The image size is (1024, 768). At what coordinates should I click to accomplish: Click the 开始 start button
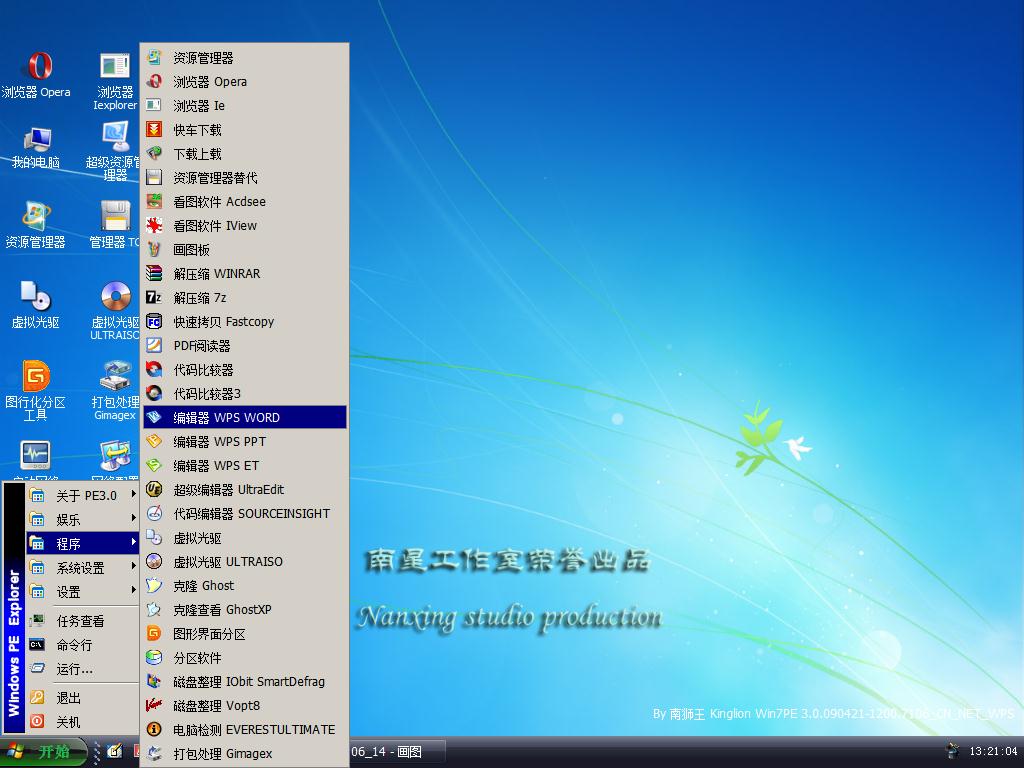(x=43, y=752)
